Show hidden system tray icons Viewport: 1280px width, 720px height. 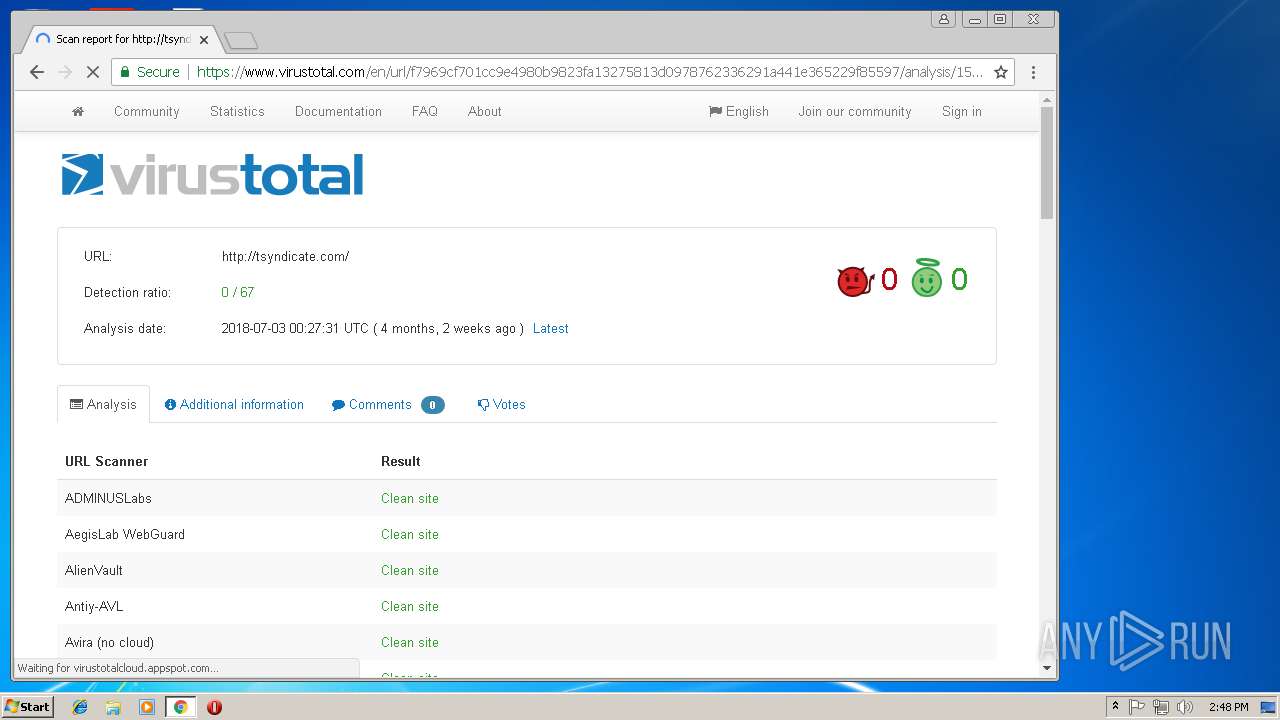point(1115,707)
